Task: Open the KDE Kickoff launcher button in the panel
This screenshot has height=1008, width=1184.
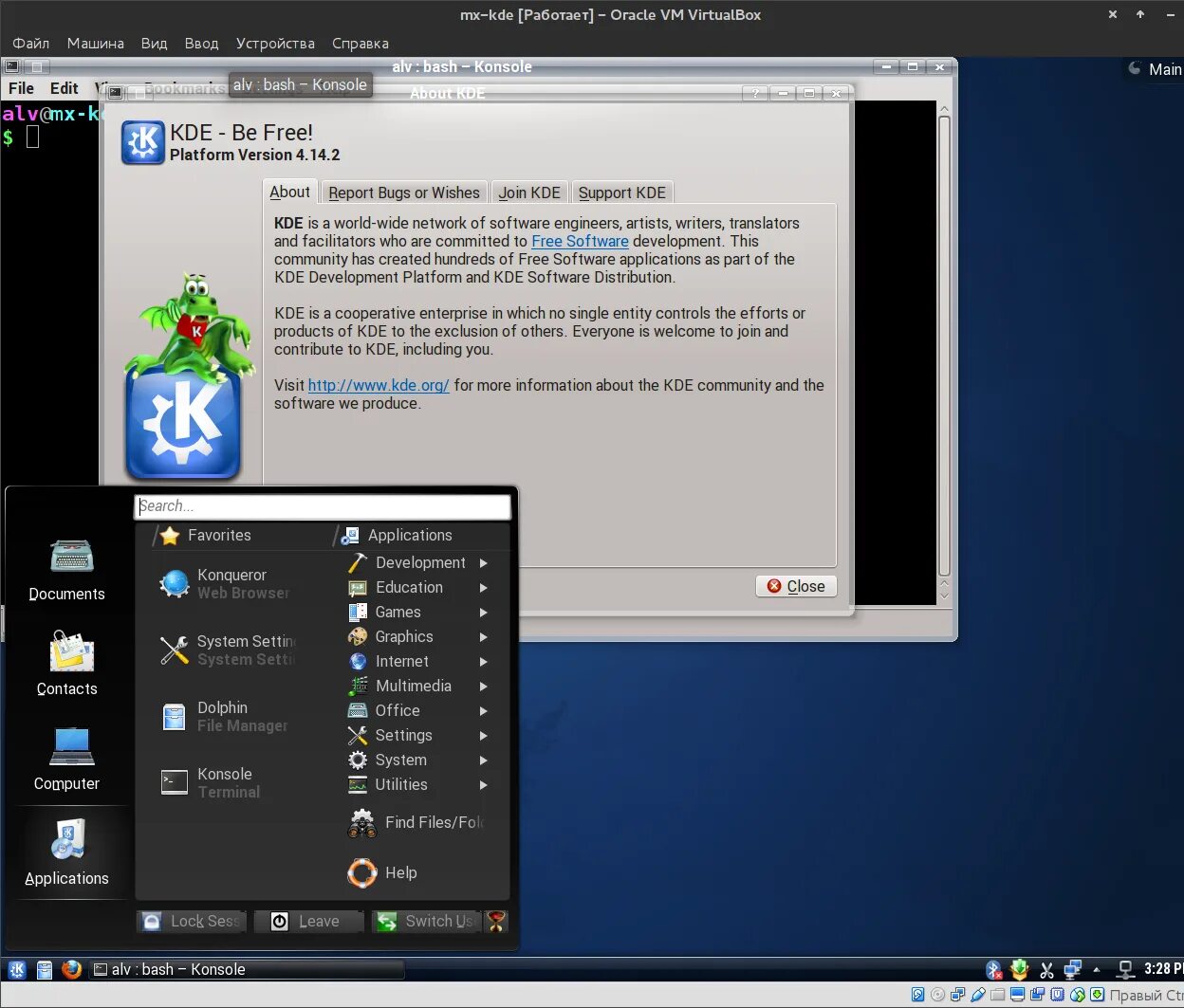Action: click(x=17, y=969)
